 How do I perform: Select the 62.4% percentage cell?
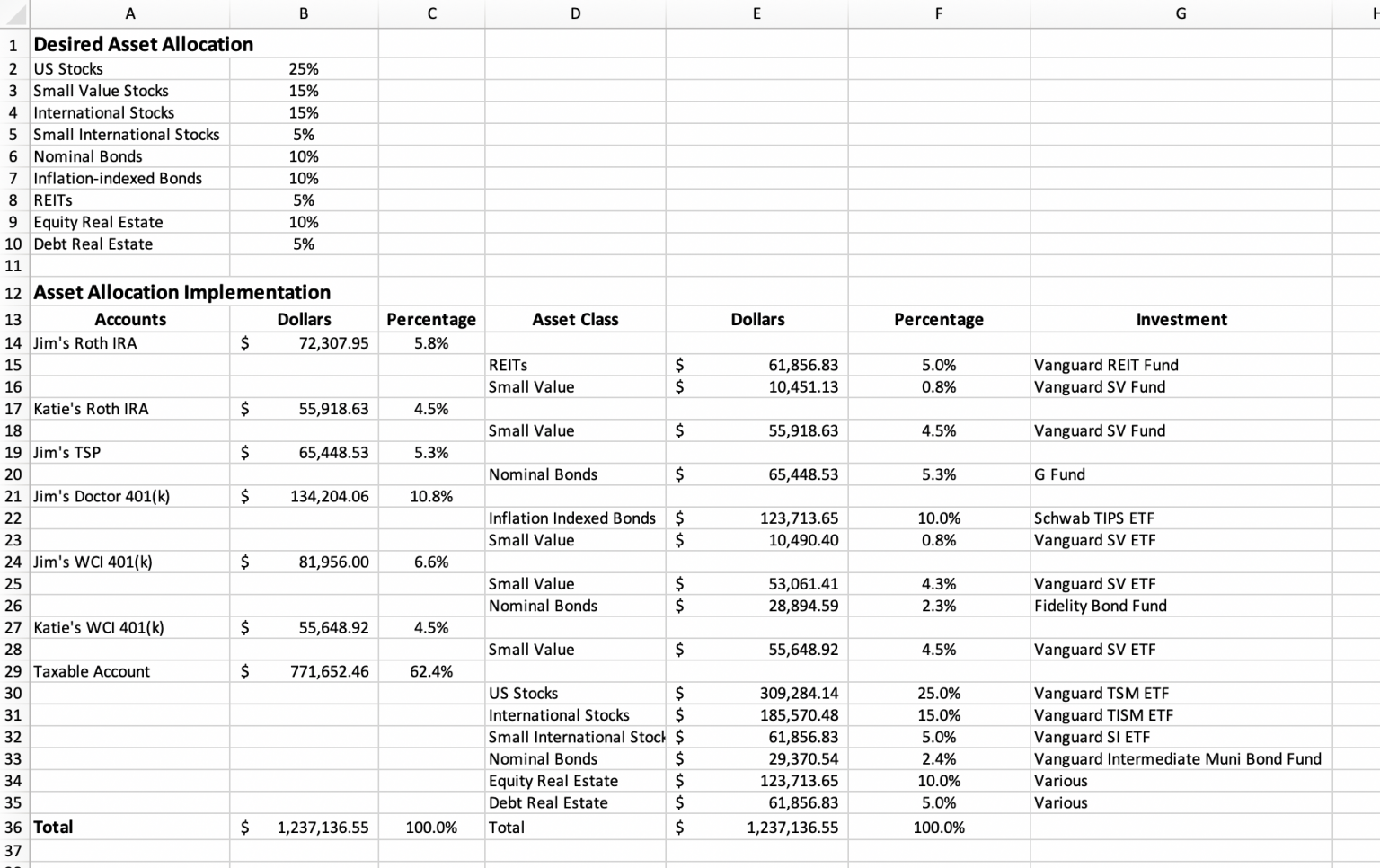[431, 671]
